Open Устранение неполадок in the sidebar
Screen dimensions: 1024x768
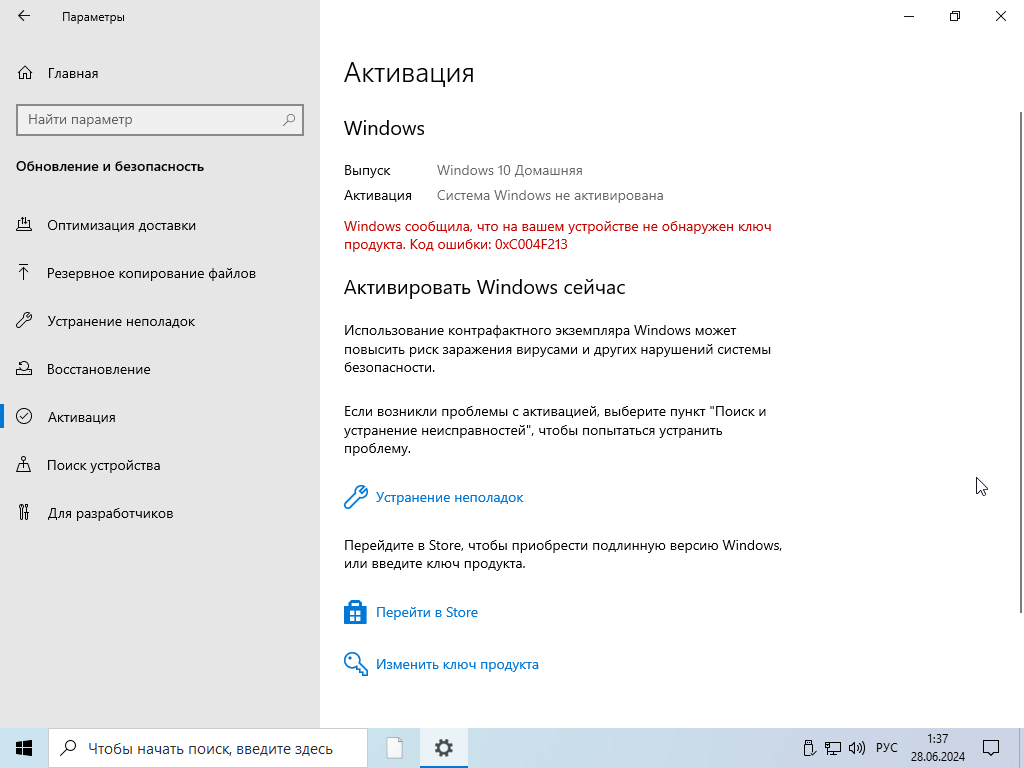[x=121, y=321]
